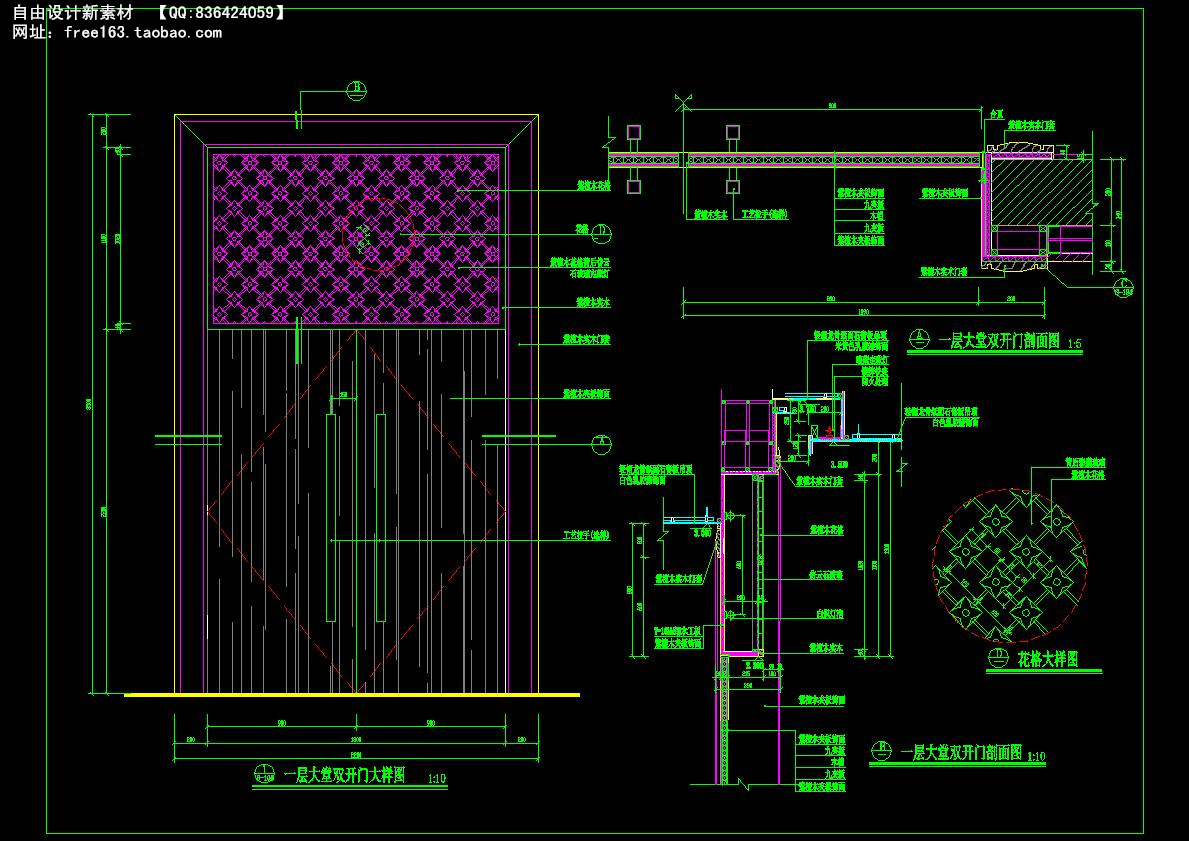This screenshot has width=1189, height=841.
Task: Click detail marker D beside 花格 label
Action: coord(602,233)
